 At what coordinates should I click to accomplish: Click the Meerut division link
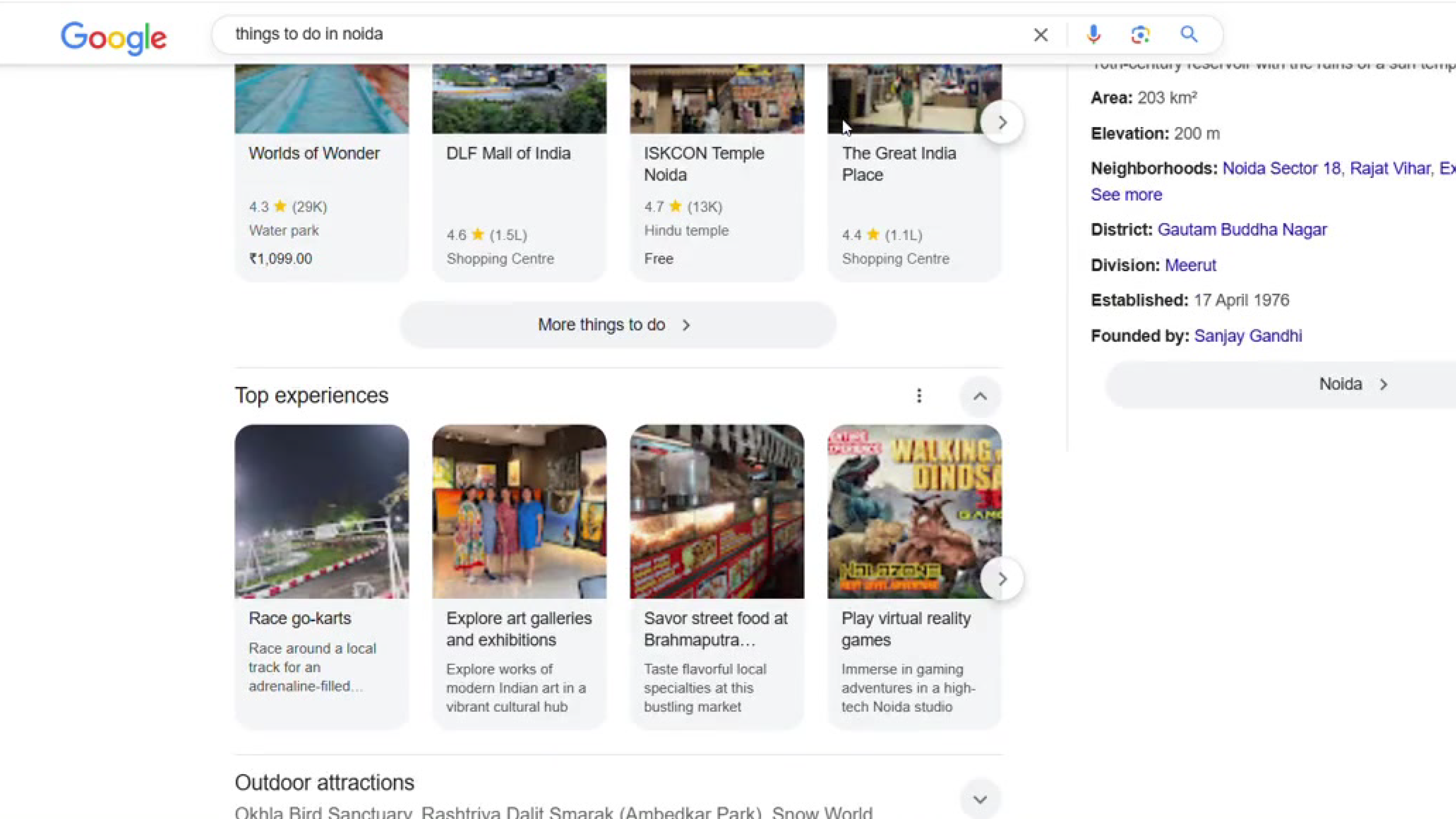(x=1190, y=265)
